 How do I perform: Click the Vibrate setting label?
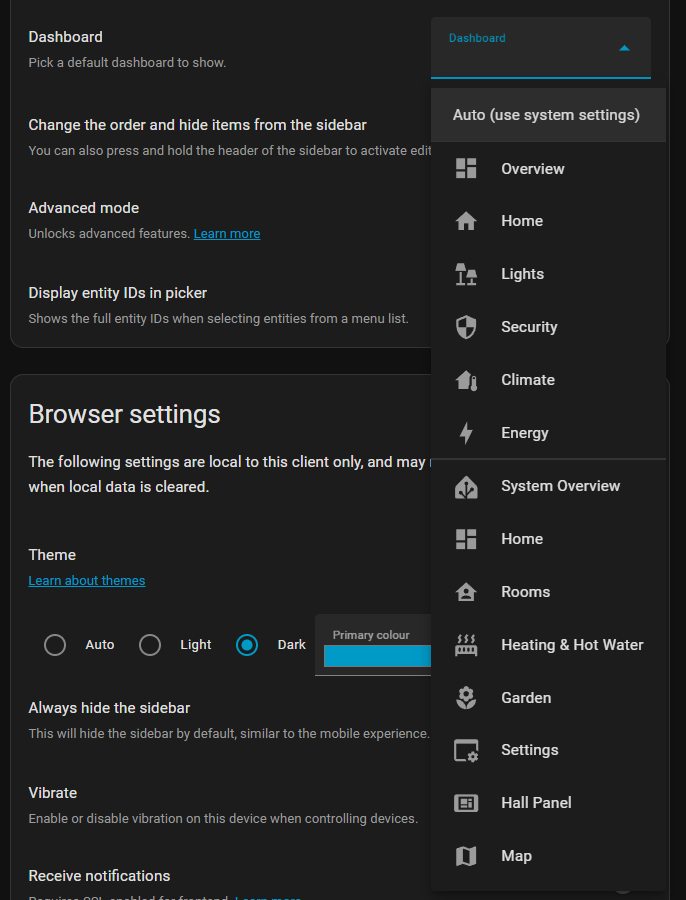click(x=53, y=793)
